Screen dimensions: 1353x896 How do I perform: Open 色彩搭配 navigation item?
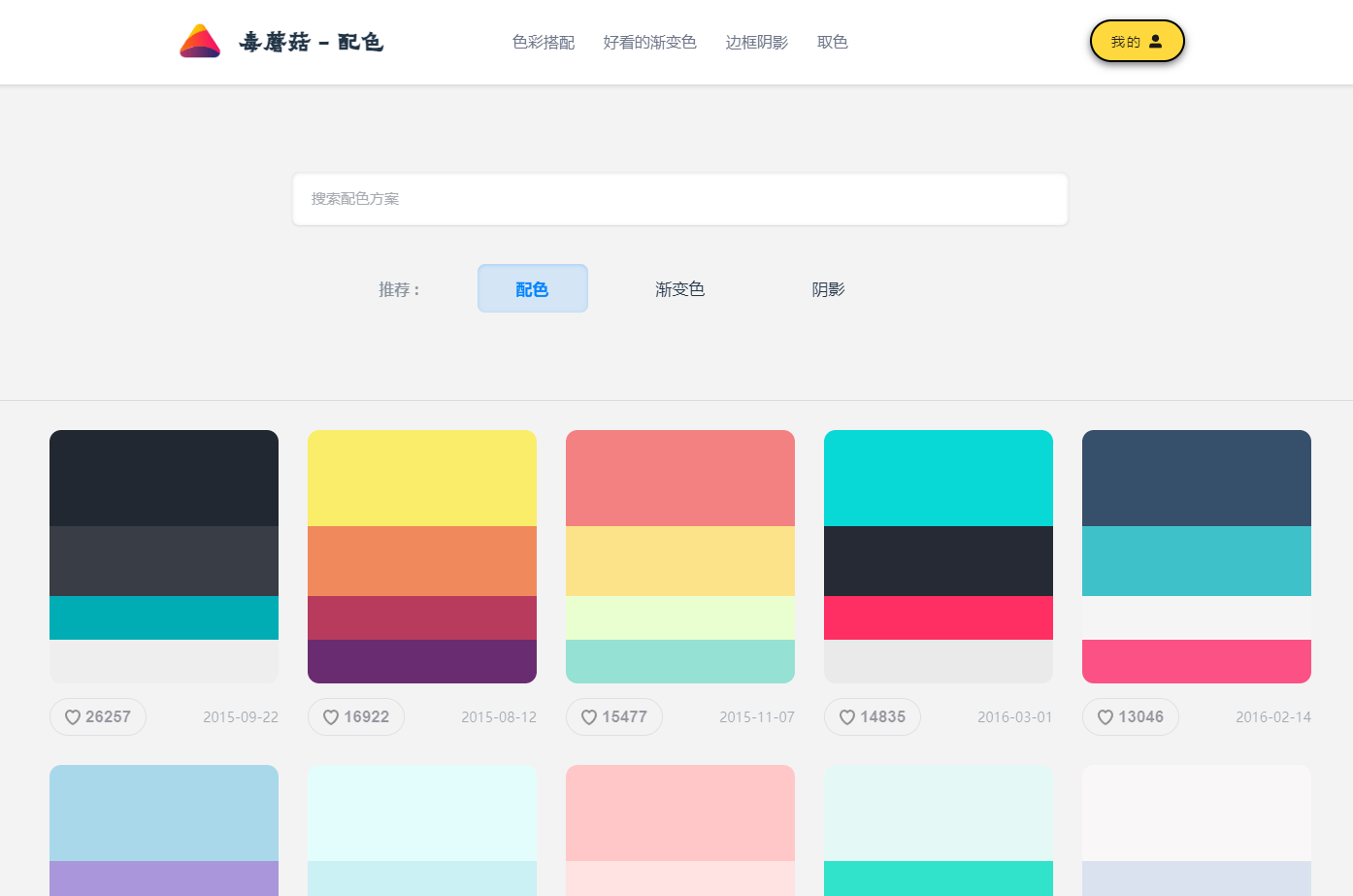544,43
